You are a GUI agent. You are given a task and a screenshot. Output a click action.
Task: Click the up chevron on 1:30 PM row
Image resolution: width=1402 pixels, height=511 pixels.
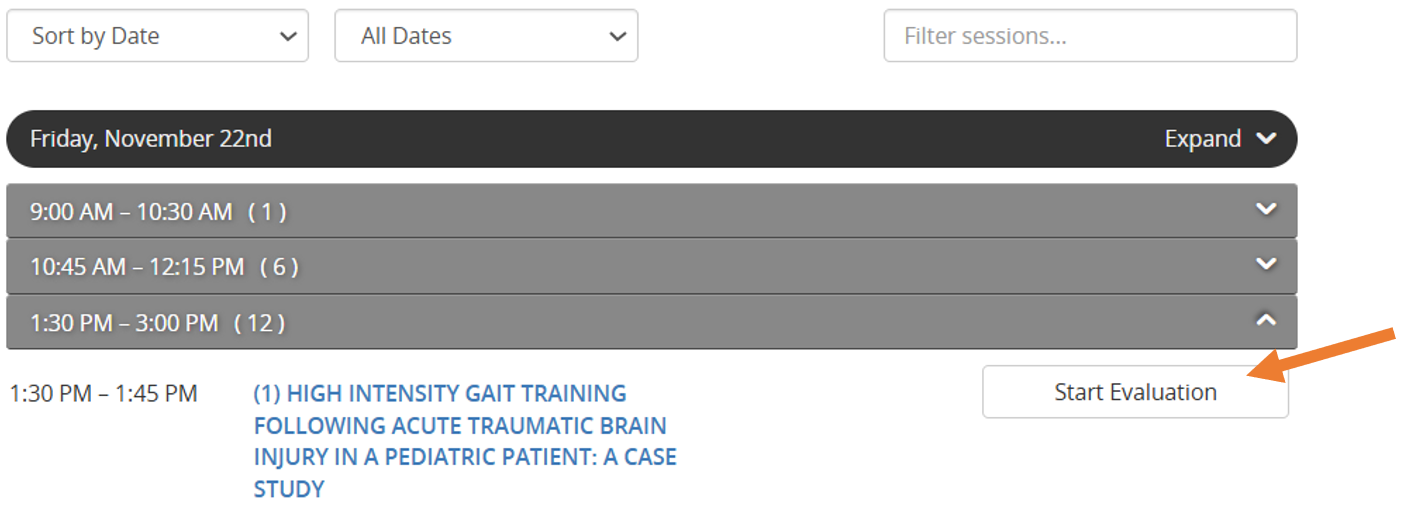click(x=1266, y=320)
